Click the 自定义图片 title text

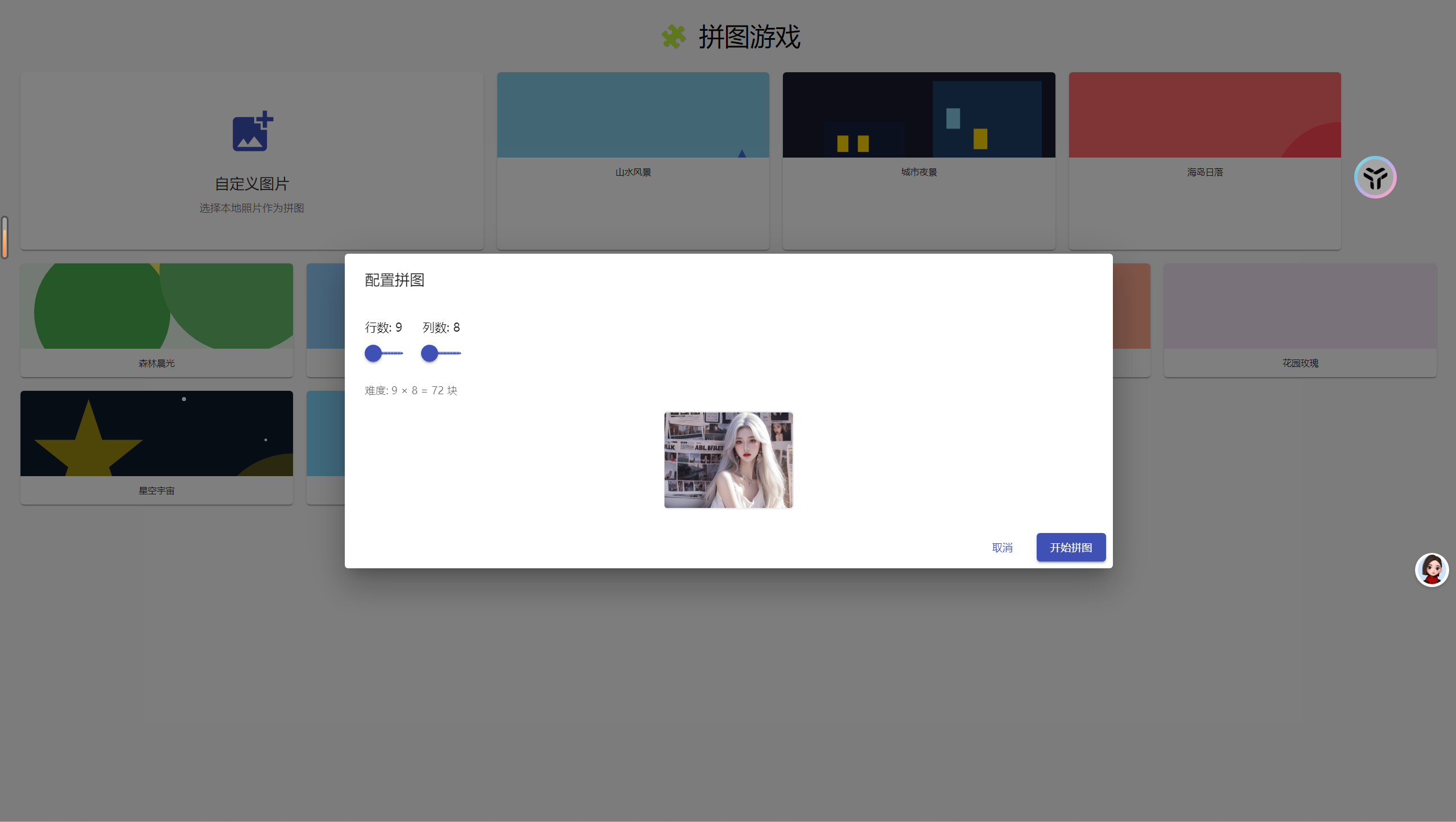tap(252, 184)
